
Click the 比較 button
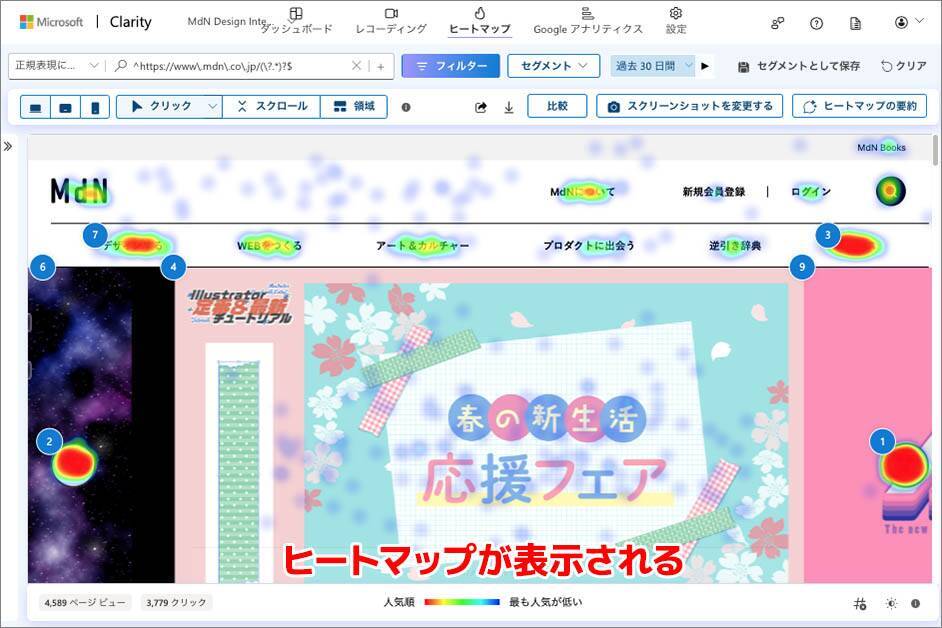(556, 106)
